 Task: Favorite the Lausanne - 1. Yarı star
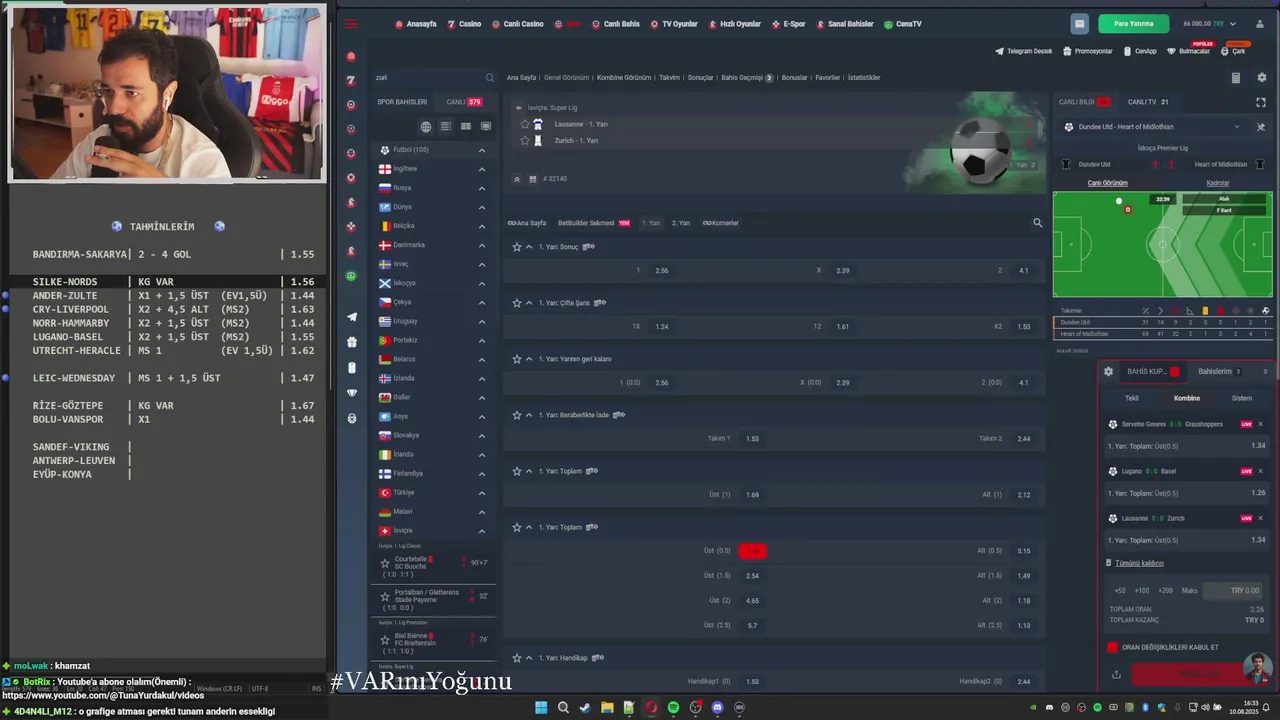coord(525,124)
